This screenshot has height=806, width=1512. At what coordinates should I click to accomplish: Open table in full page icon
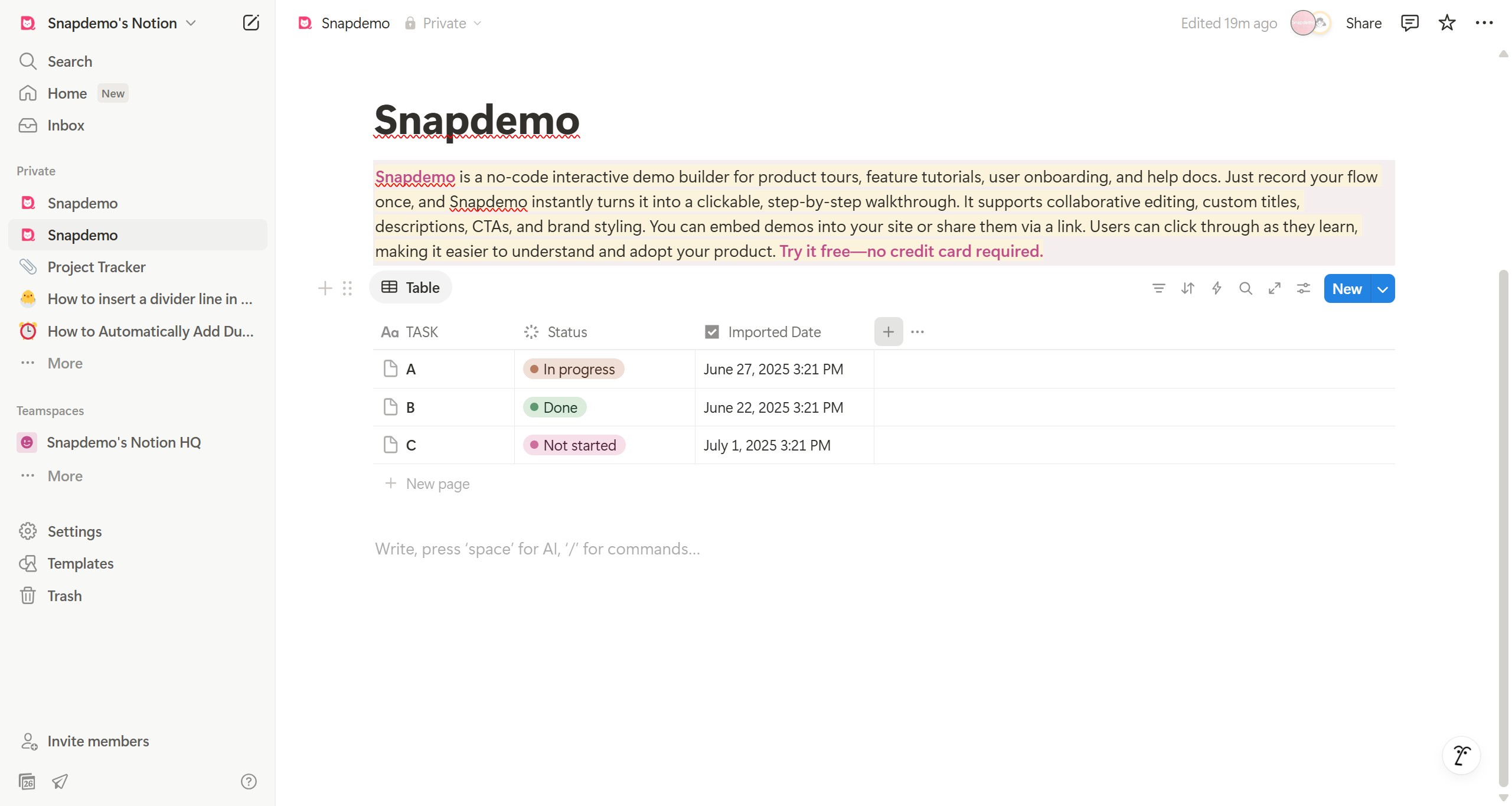tap(1274, 288)
